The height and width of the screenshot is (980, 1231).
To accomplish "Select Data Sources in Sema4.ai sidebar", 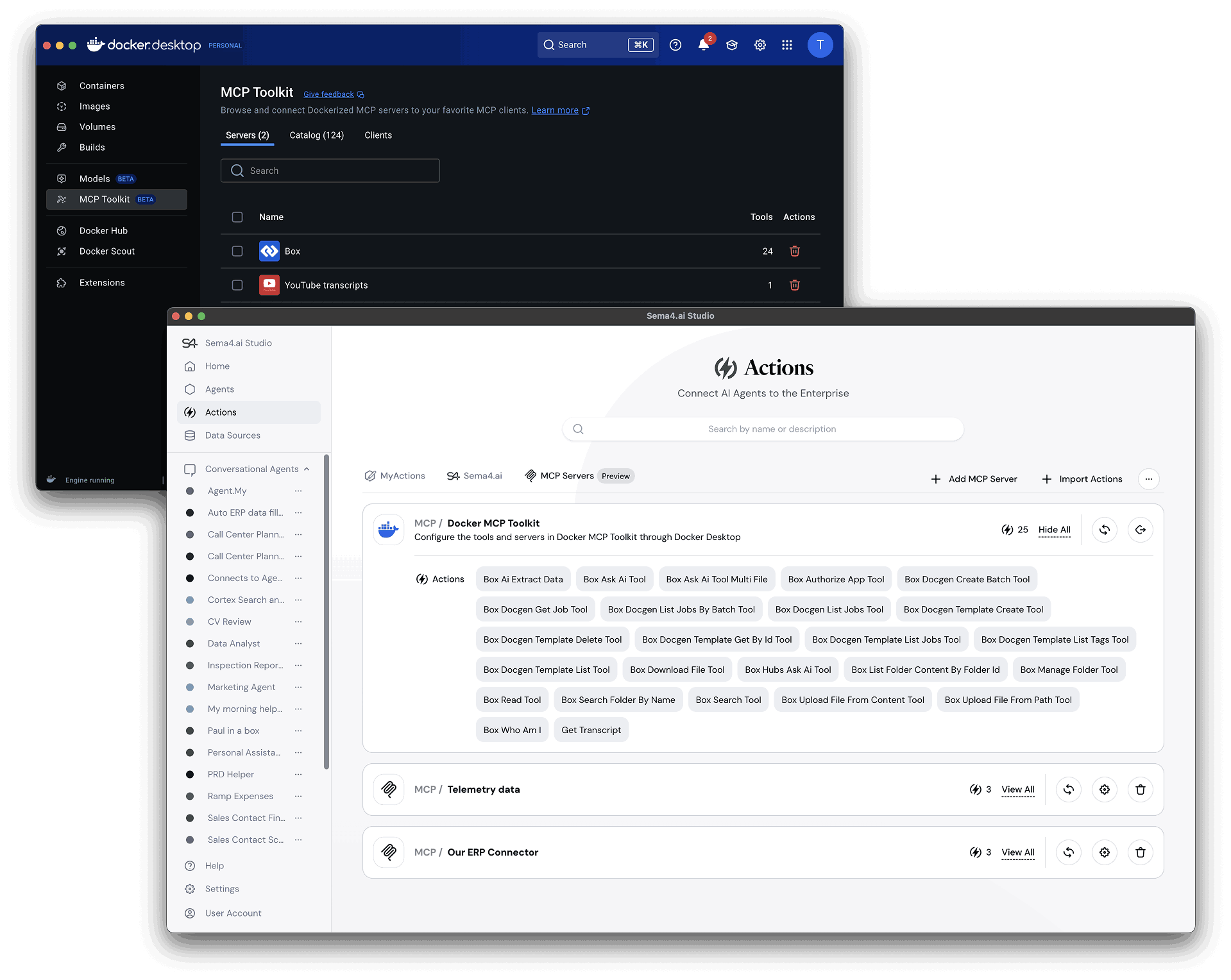I will (x=232, y=435).
